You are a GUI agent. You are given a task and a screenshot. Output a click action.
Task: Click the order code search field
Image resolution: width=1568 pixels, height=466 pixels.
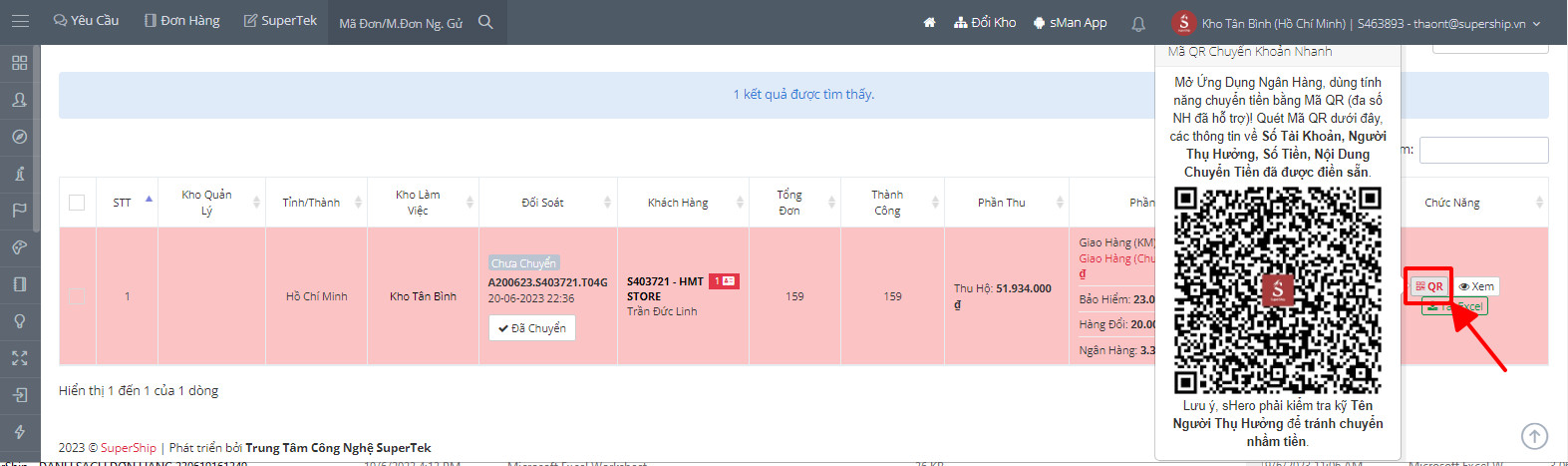pos(402,23)
